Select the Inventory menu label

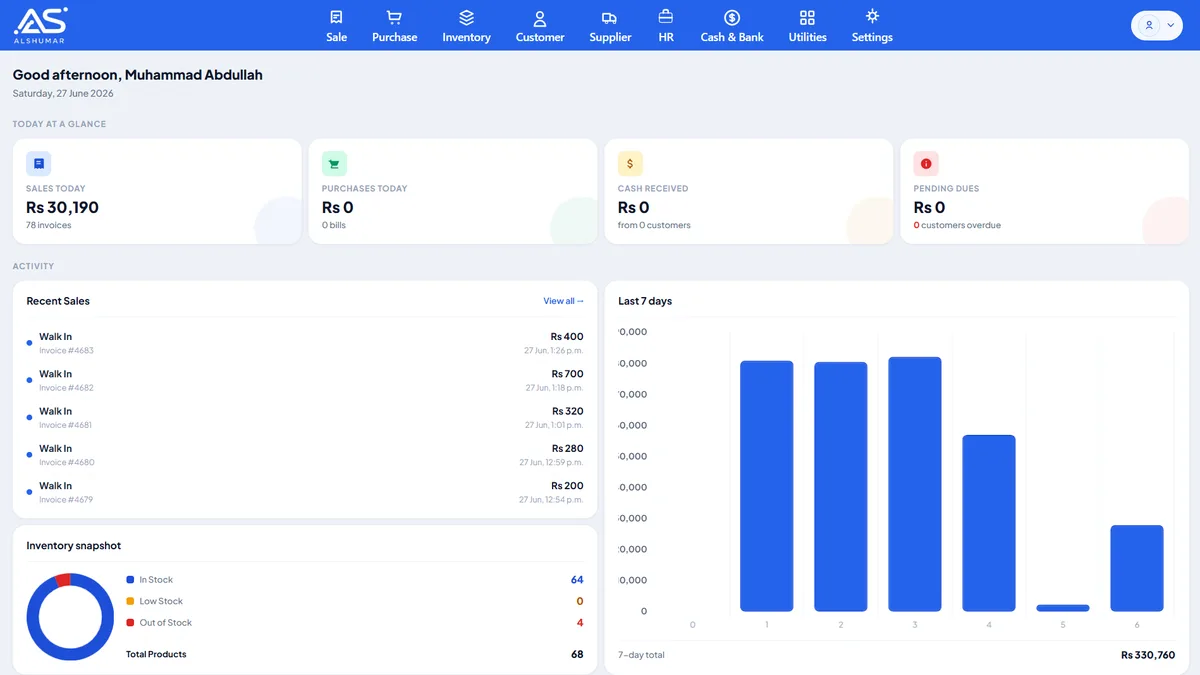[x=466, y=37]
